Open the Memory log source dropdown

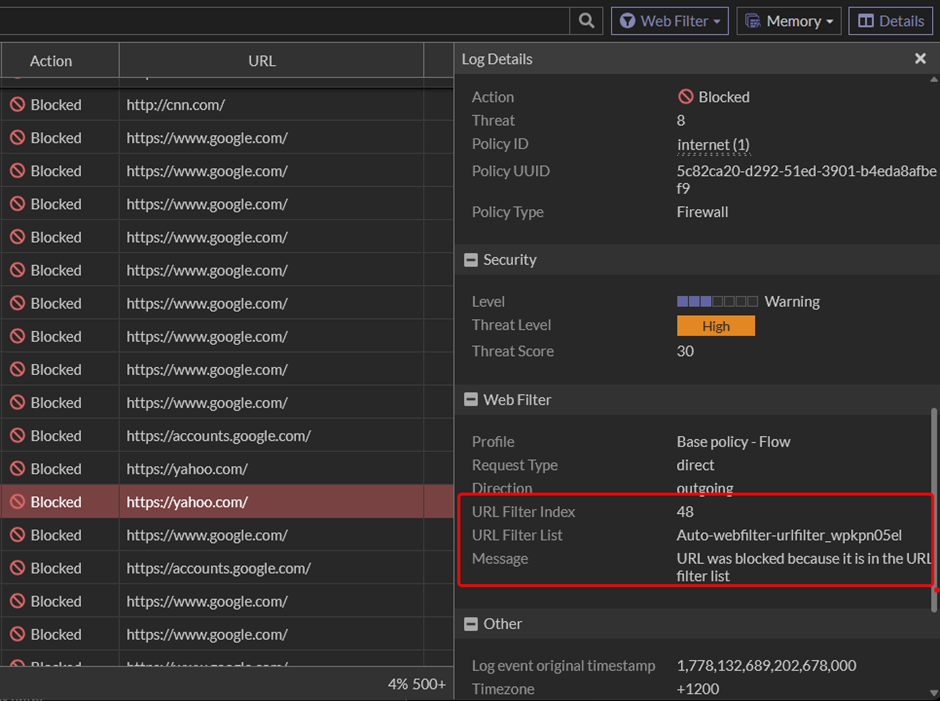789,21
